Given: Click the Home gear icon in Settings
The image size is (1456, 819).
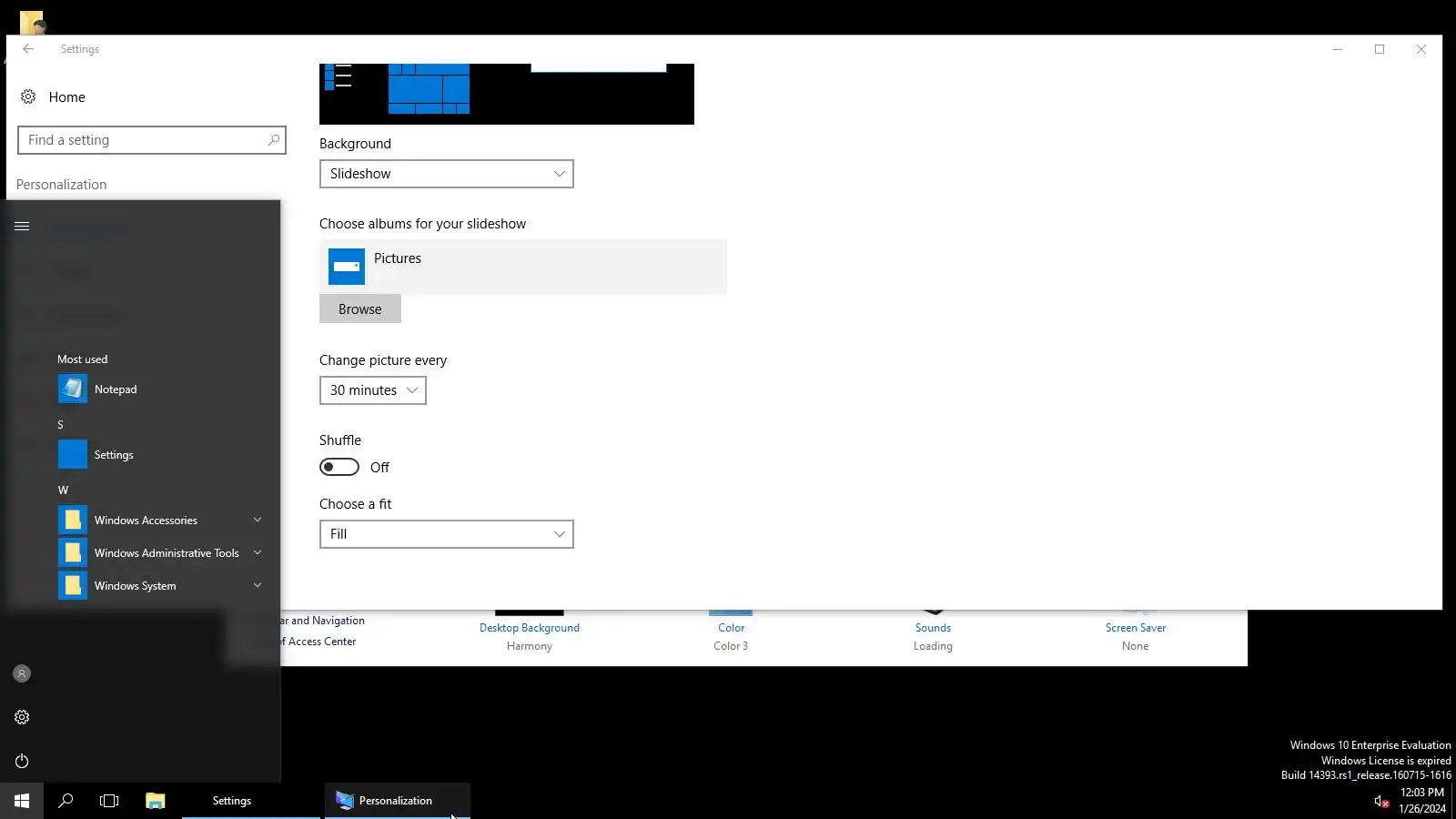Looking at the screenshot, I should pyautogui.click(x=28, y=96).
